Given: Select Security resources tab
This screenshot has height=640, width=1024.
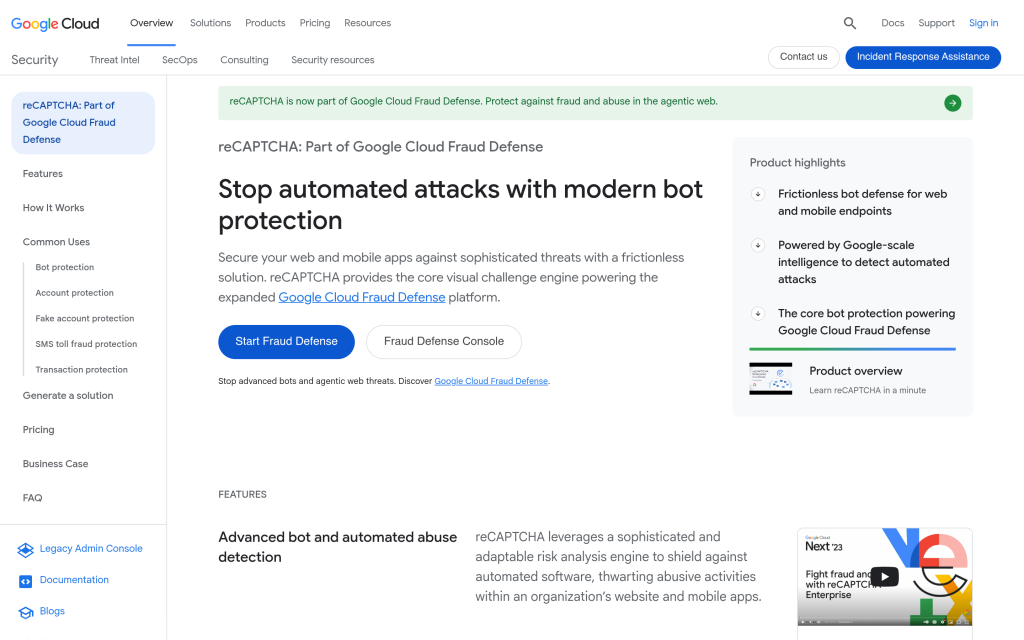Looking at the screenshot, I should coord(332,59).
